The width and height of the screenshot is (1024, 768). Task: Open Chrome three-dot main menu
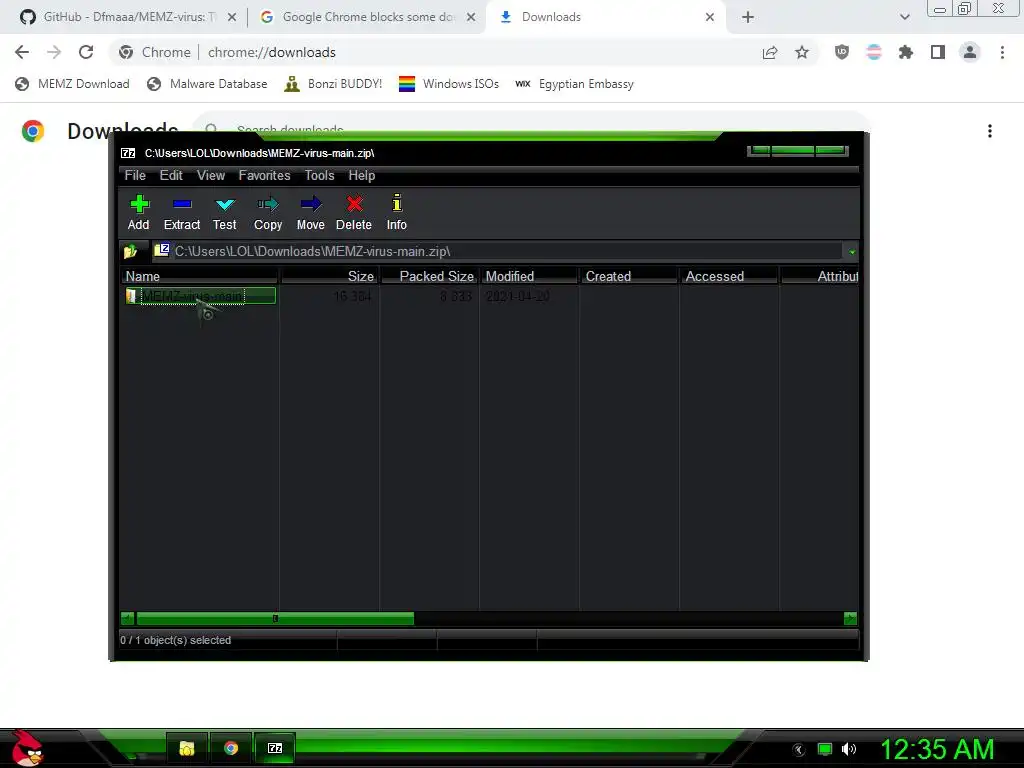pos(1002,52)
